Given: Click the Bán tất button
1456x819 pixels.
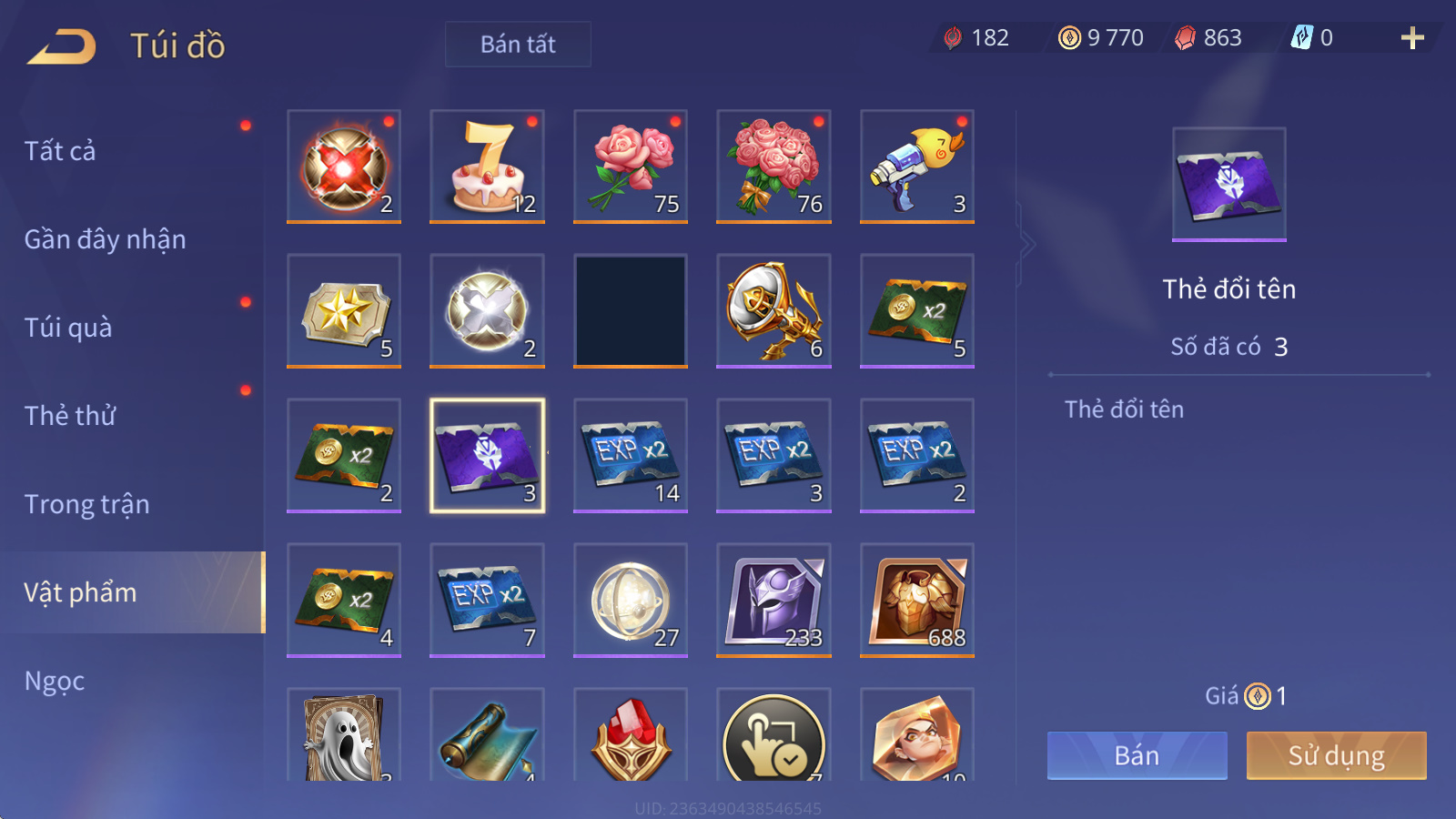Looking at the screenshot, I should pyautogui.click(x=518, y=44).
